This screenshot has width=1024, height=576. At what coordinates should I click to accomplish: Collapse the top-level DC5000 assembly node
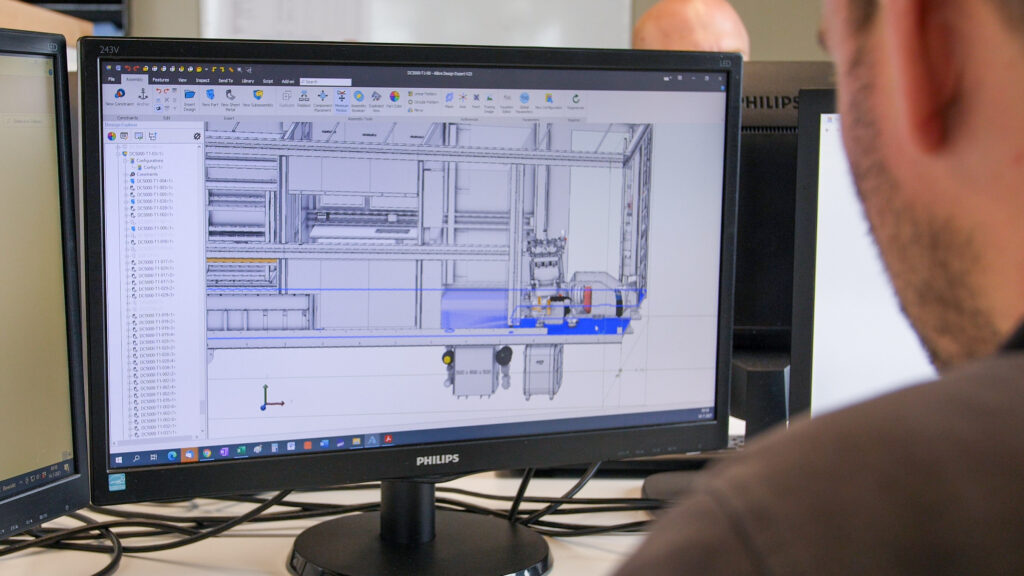(118, 153)
